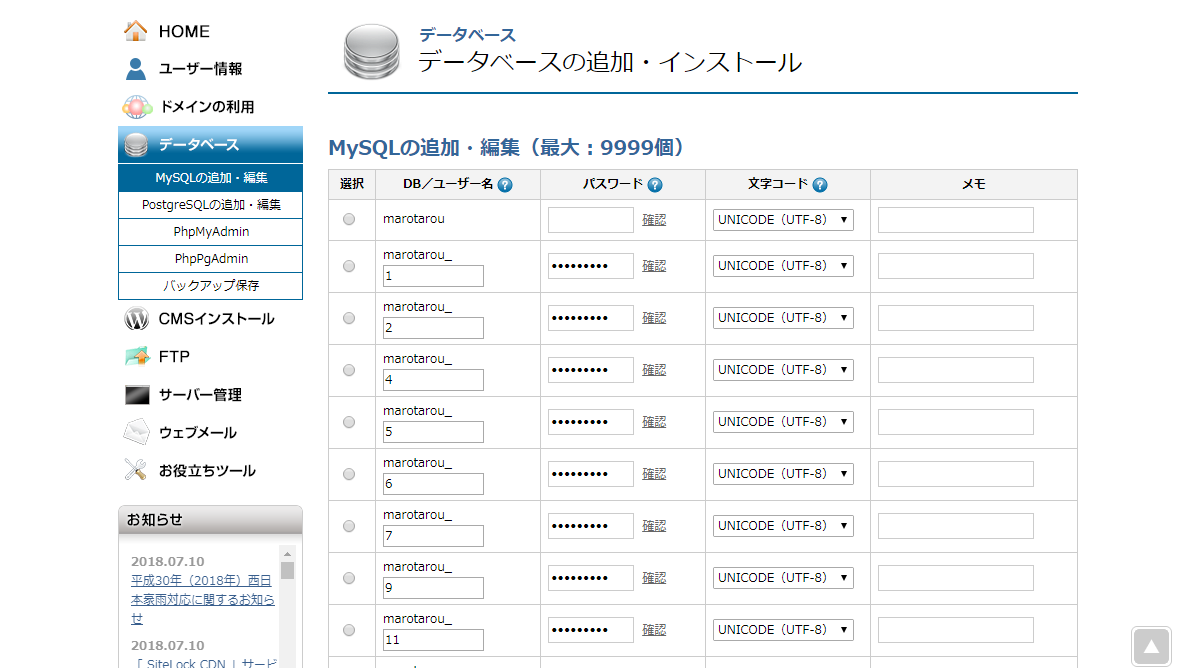Image resolution: width=1196 pixels, height=668 pixels.
Task: Click the useful tools wrench icon
Action: tap(136, 470)
